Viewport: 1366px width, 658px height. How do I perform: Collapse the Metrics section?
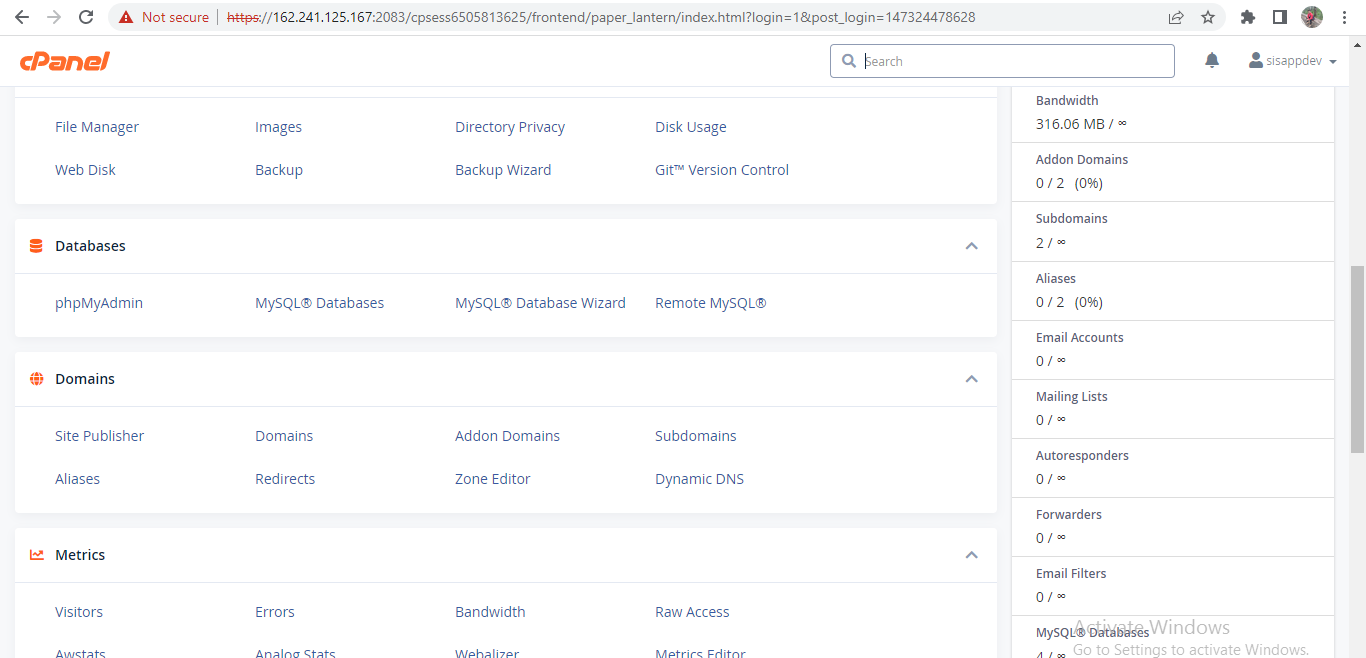click(971, 555)
